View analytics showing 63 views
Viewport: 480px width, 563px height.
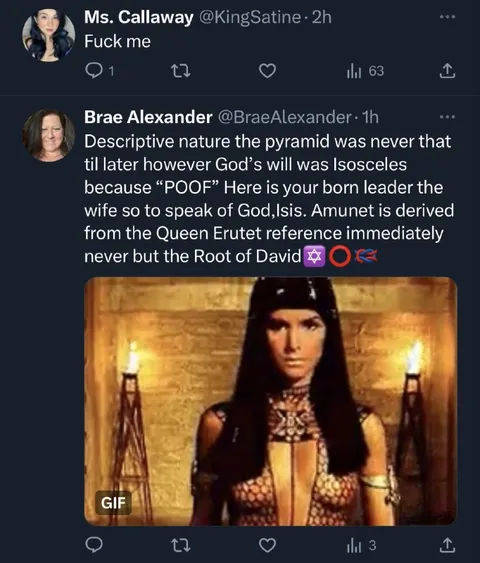click(365, 71)
